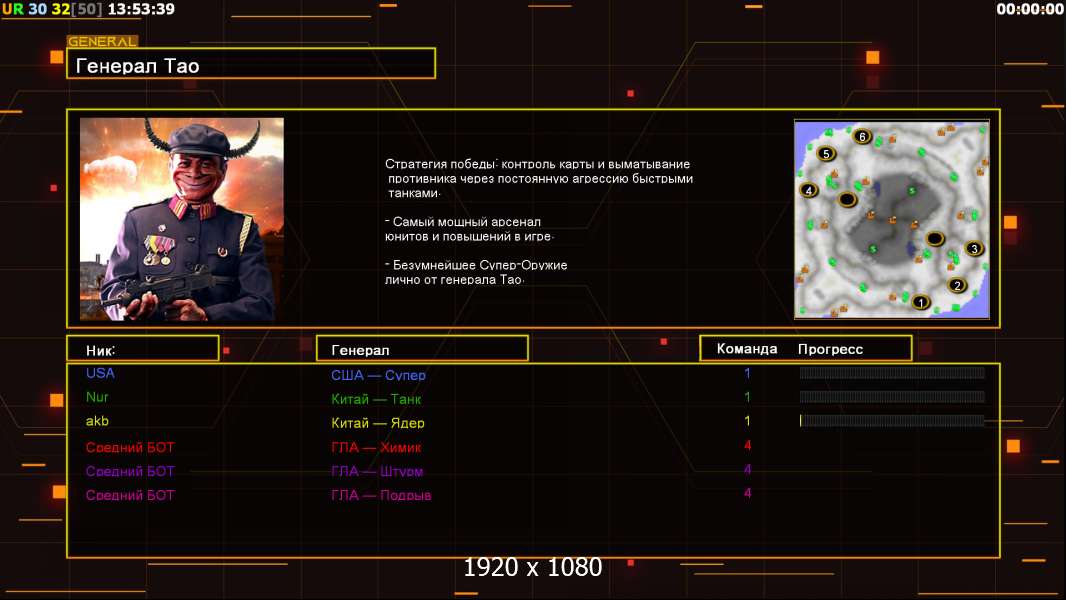Click start position marker 2 on minimap
Screen dimensions: 1066x600
click(x=957, y=285)
